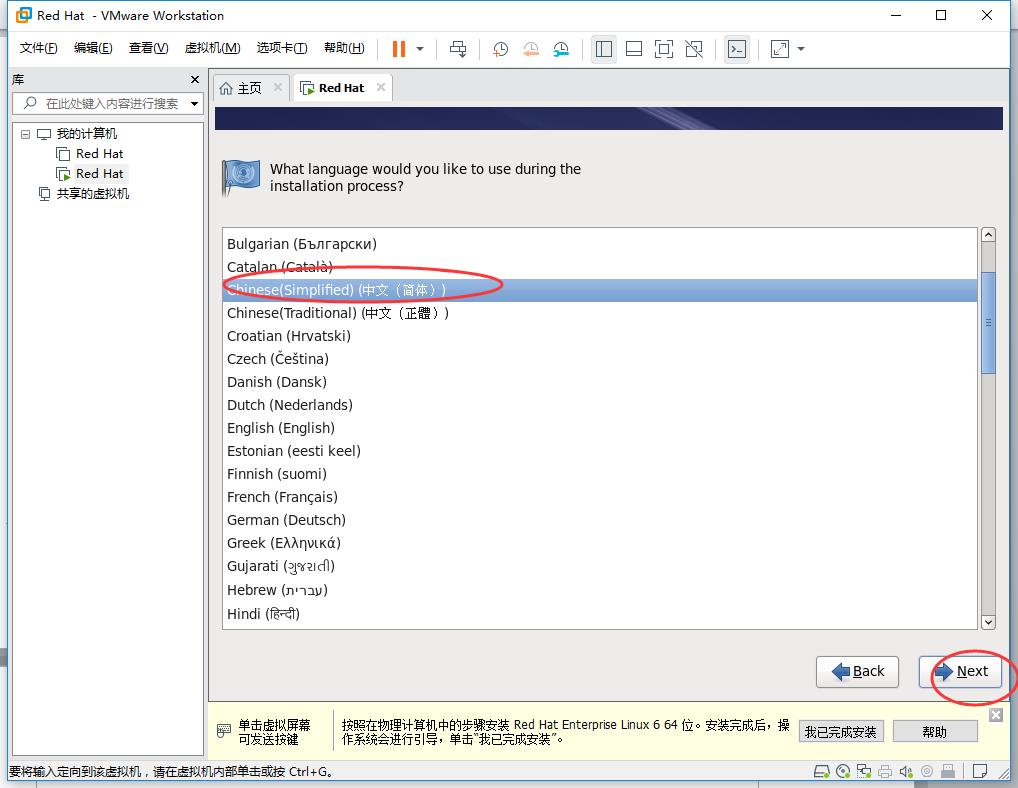Send Ctrl+Alt+Del to the virtual machine
1018x788 pixels.
(458, 49)
